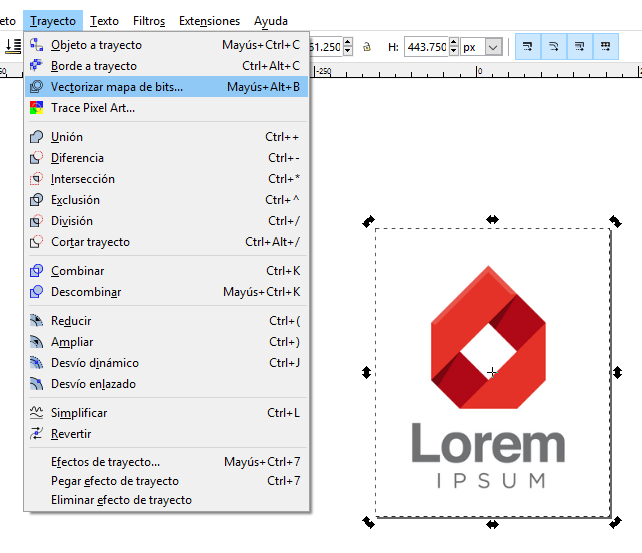Click the Trace Pixel Art colorful icon
642x553 pixels.
(x=37, y=108)
